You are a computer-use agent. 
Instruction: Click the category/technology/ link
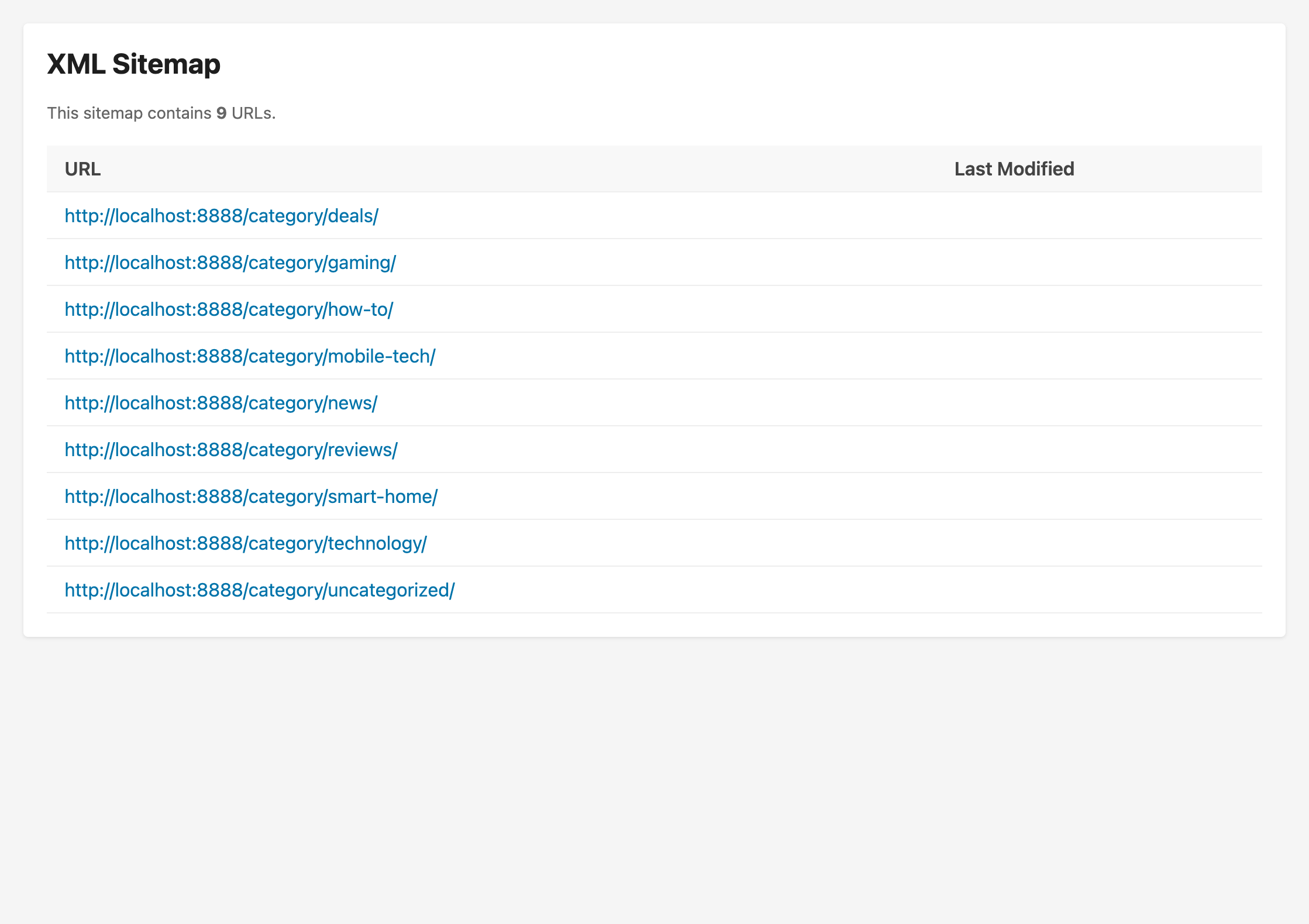click(x=246, y=543)
